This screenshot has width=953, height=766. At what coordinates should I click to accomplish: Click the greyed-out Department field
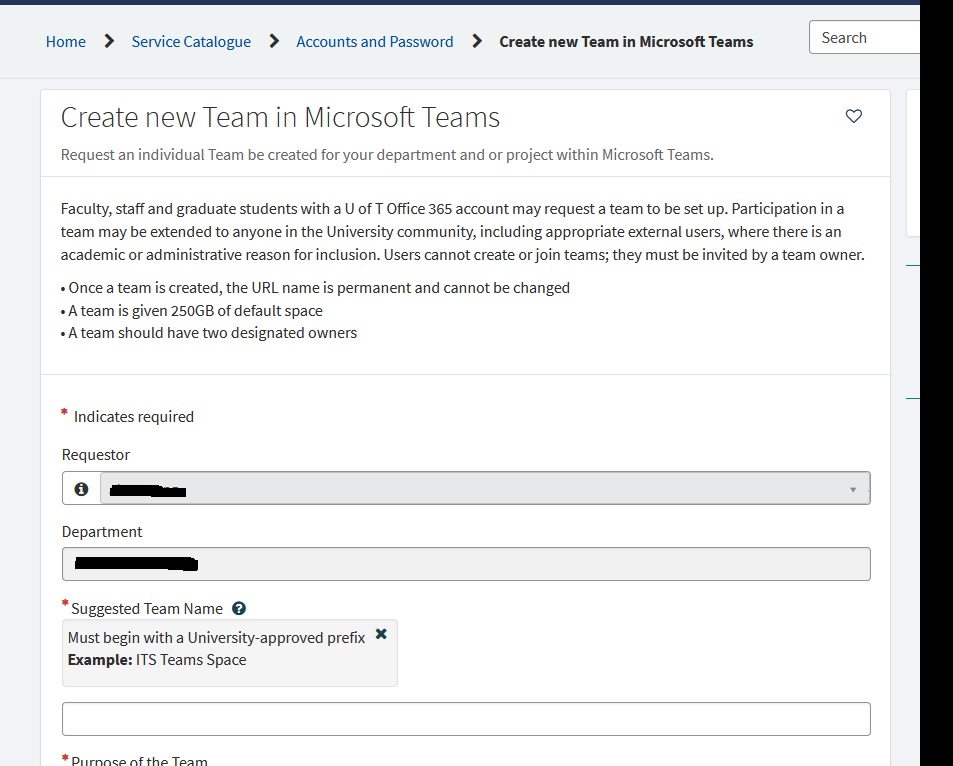pyautogui.click(x=466, y=564)
